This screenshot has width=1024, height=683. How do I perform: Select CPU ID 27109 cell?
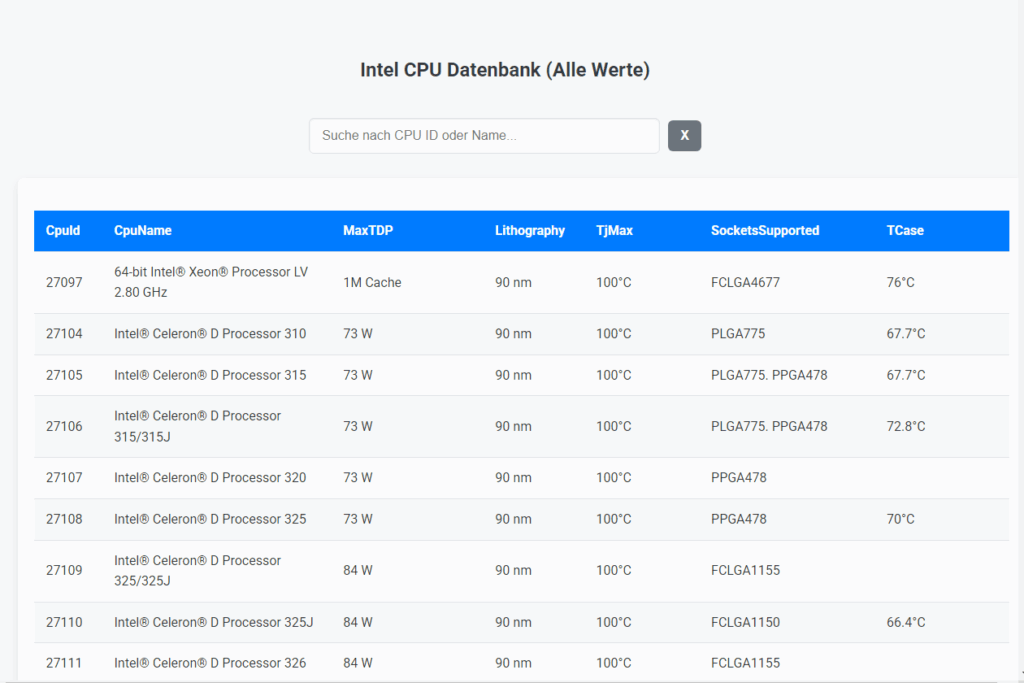click(64, 571)
